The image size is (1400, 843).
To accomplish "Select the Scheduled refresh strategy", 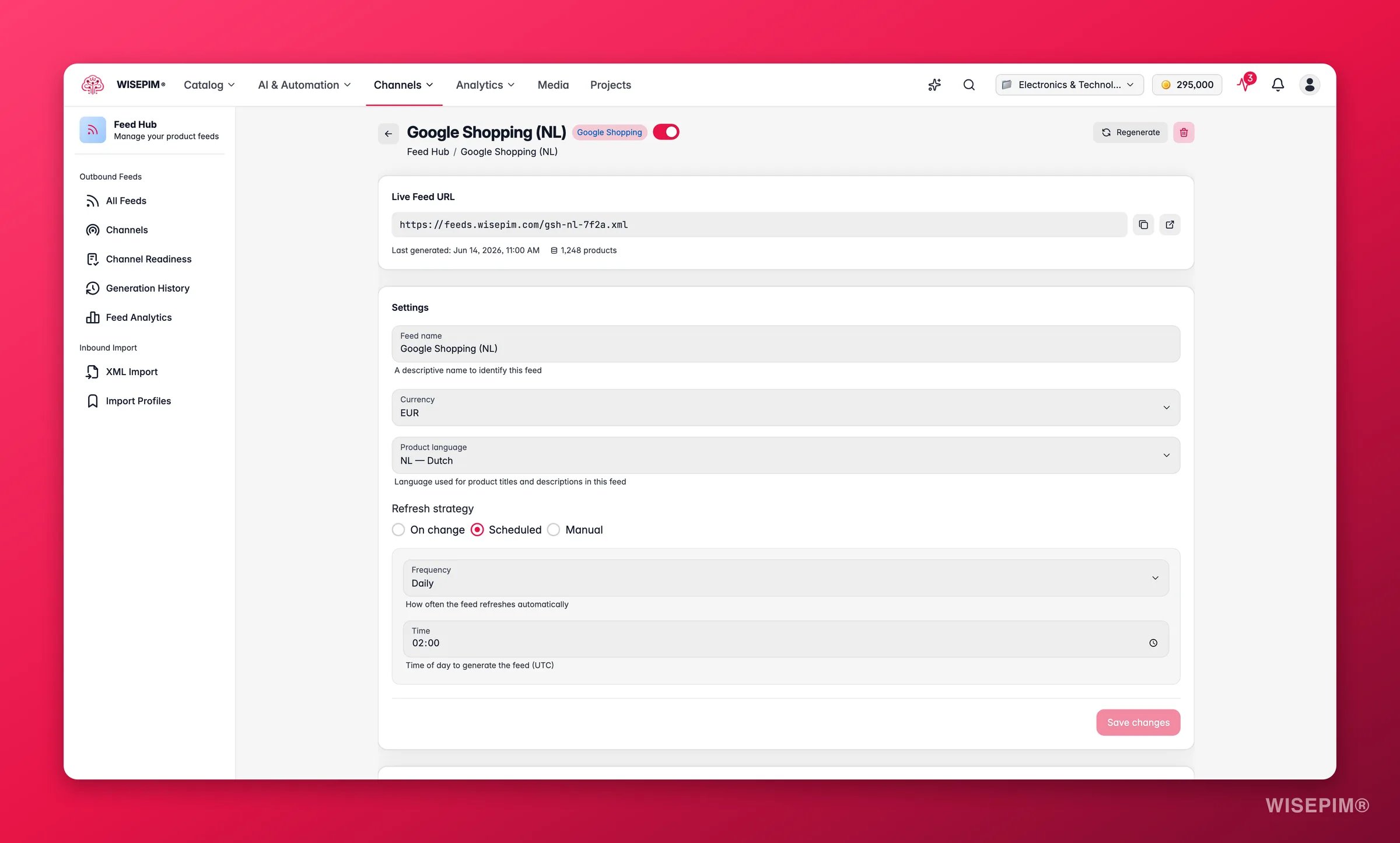I will click(x=477, y=530).
